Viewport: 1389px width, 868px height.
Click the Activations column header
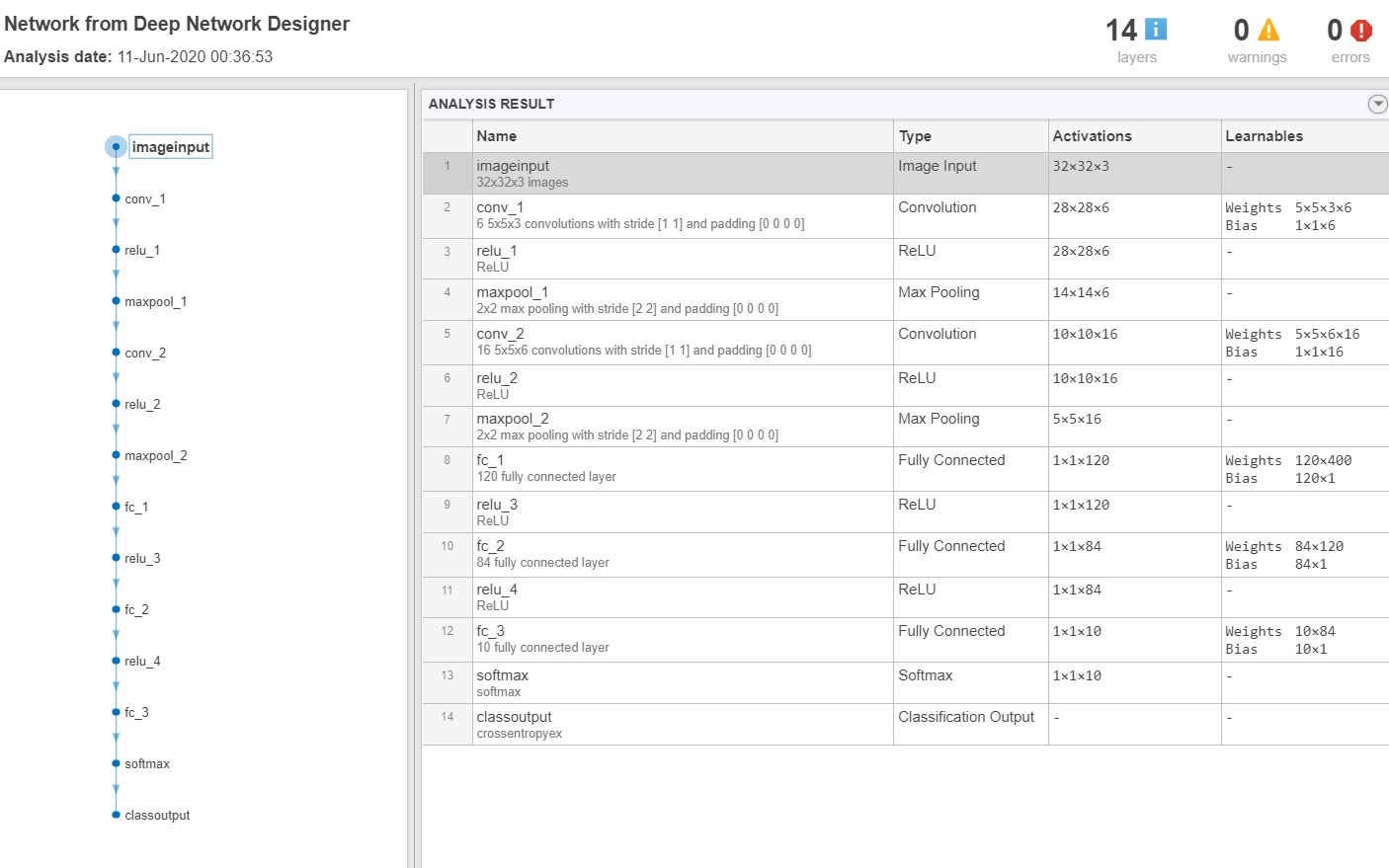(x=1135, y=136)
